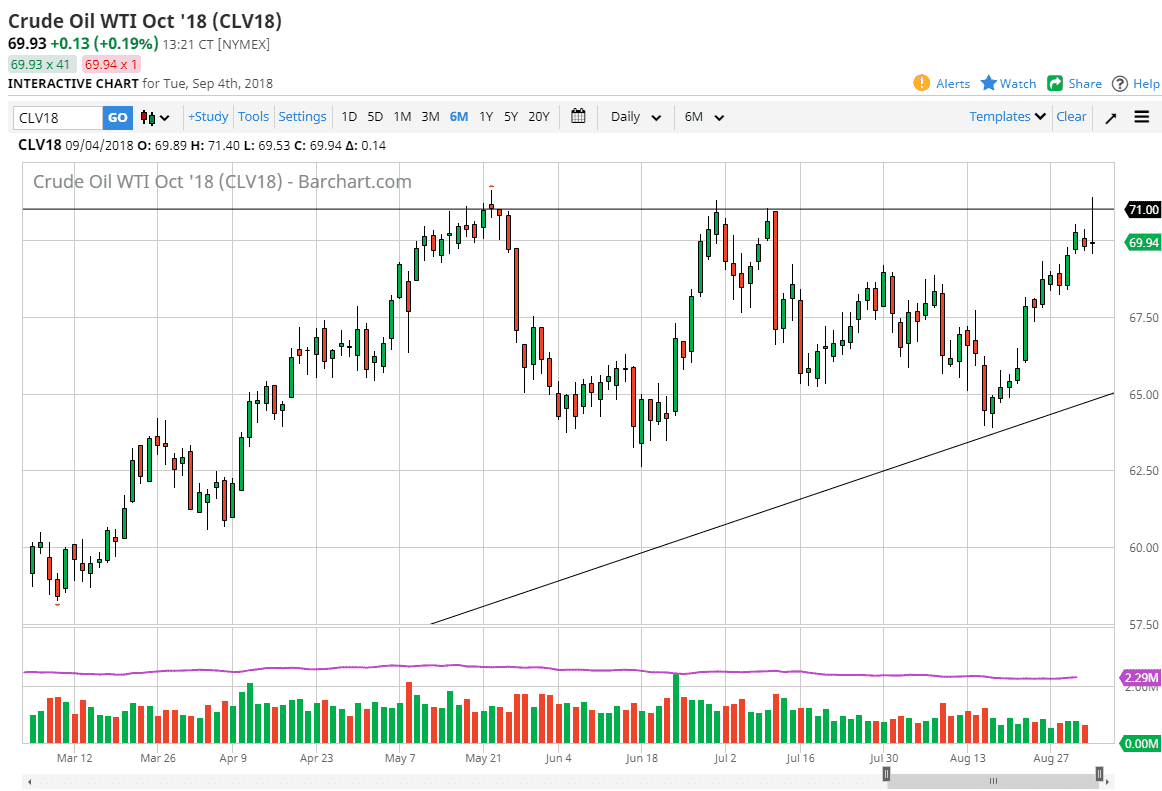The width and height of the screenshot is (1162, 791).
Task: Open the 6M range dropdown
Action: 703,117
